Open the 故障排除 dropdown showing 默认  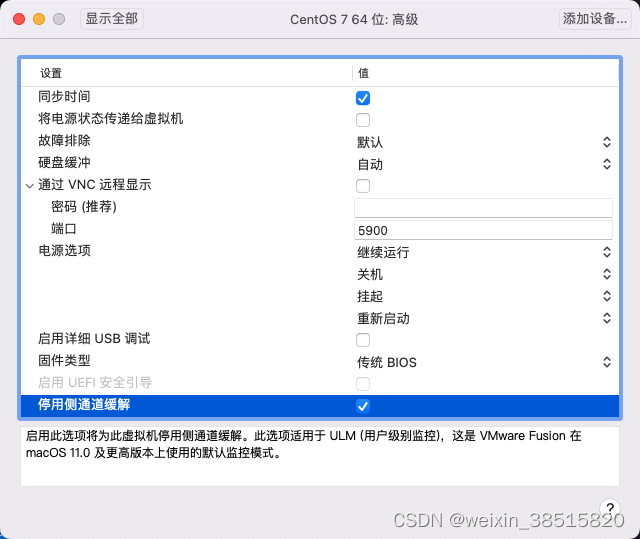pyautogui.click(x=484, y=142)
